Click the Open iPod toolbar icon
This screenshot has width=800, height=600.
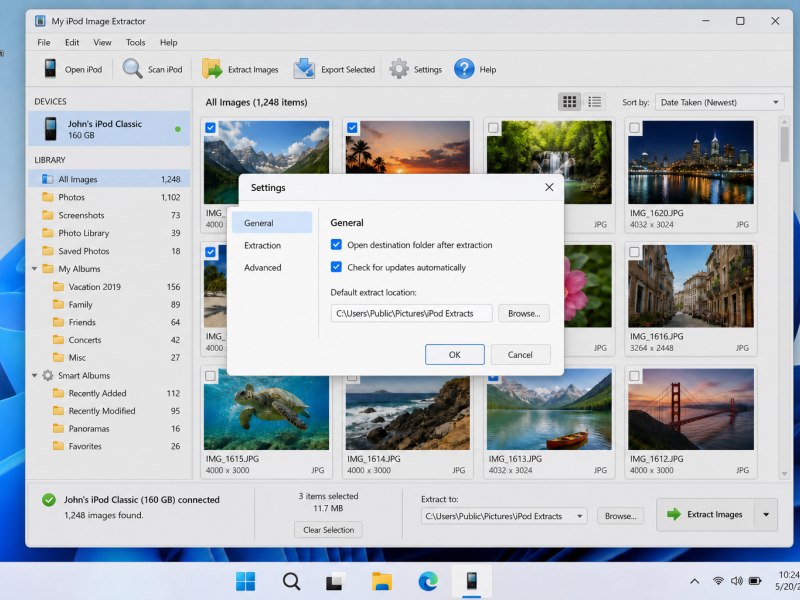pos(49,69)
